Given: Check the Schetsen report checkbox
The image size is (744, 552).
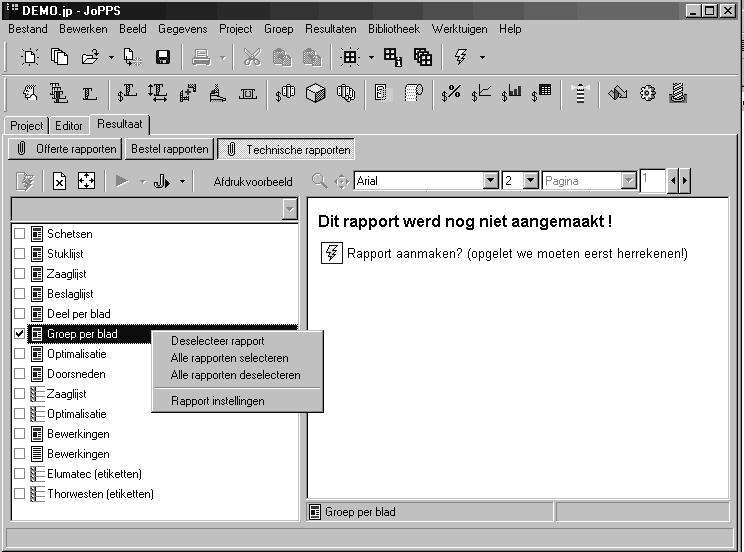Looking at the screenshot, I should tap(19, 234).
